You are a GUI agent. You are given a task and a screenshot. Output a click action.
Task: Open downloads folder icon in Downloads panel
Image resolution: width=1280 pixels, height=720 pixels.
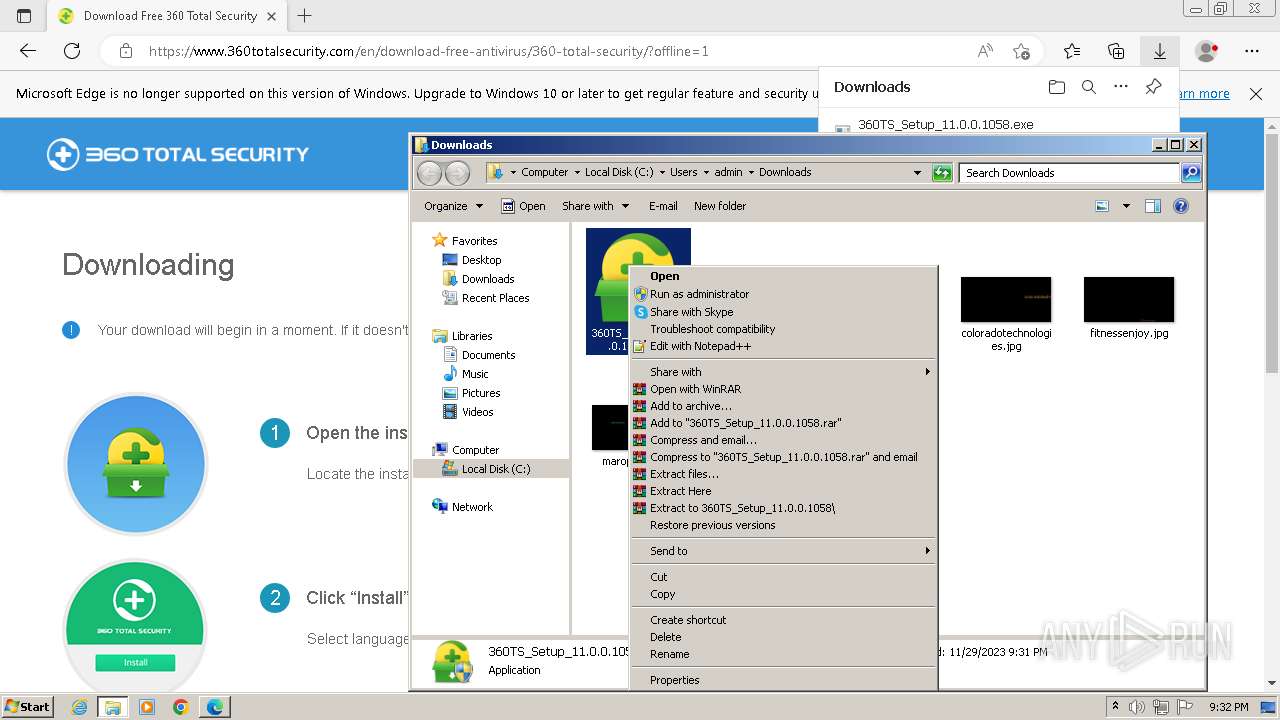(1057, 87)
